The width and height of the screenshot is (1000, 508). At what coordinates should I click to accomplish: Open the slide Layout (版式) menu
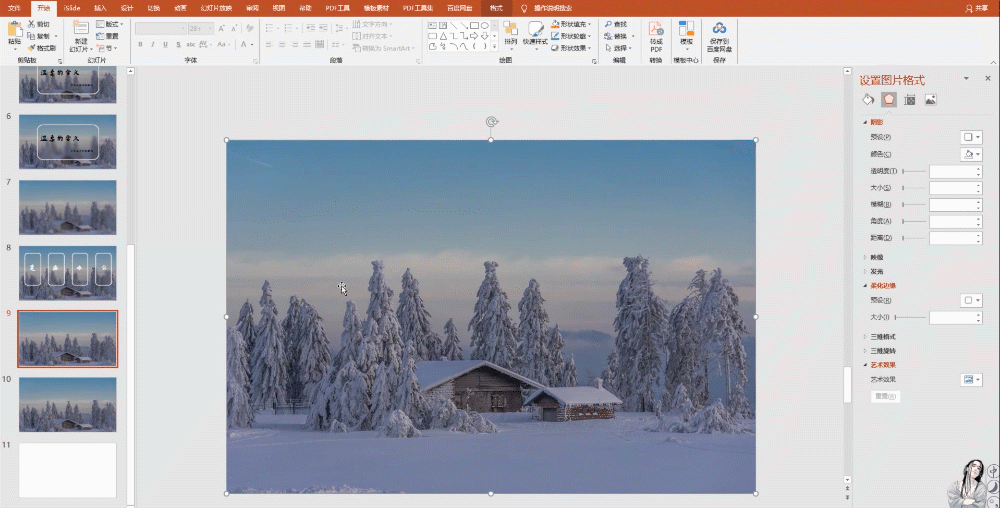point(109,24)
